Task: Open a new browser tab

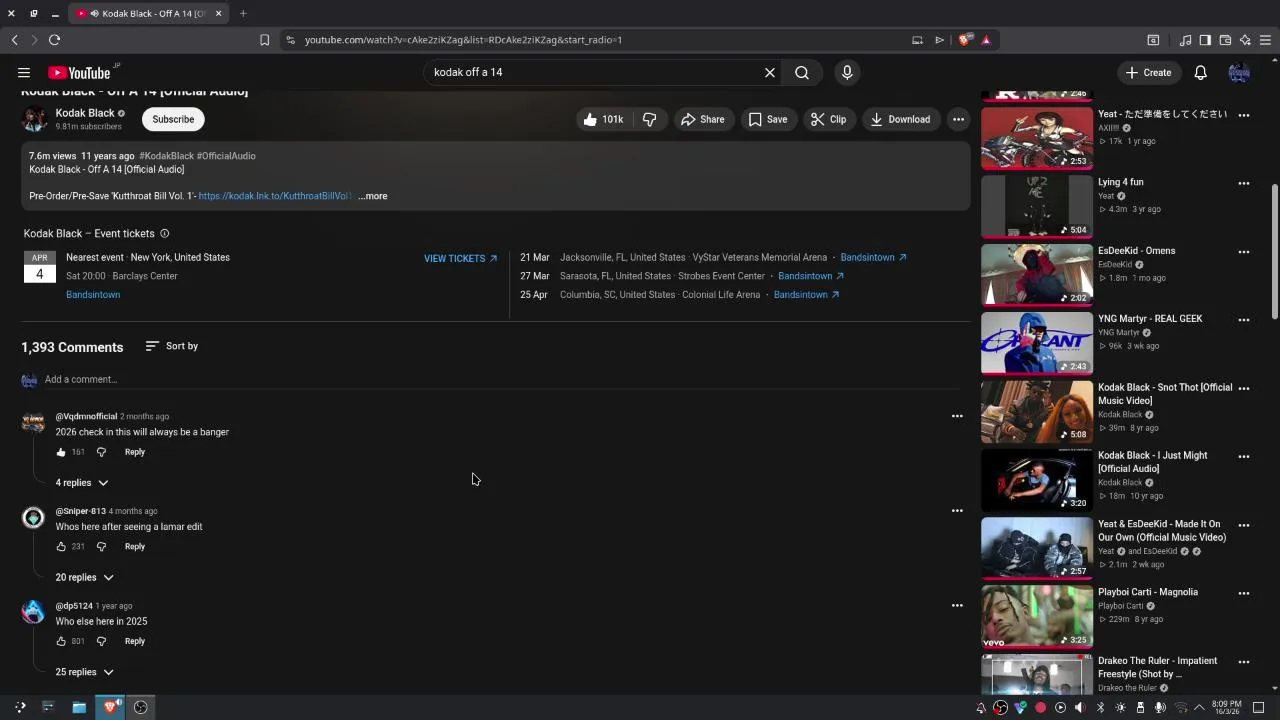Action: click(x=243, y=13)
